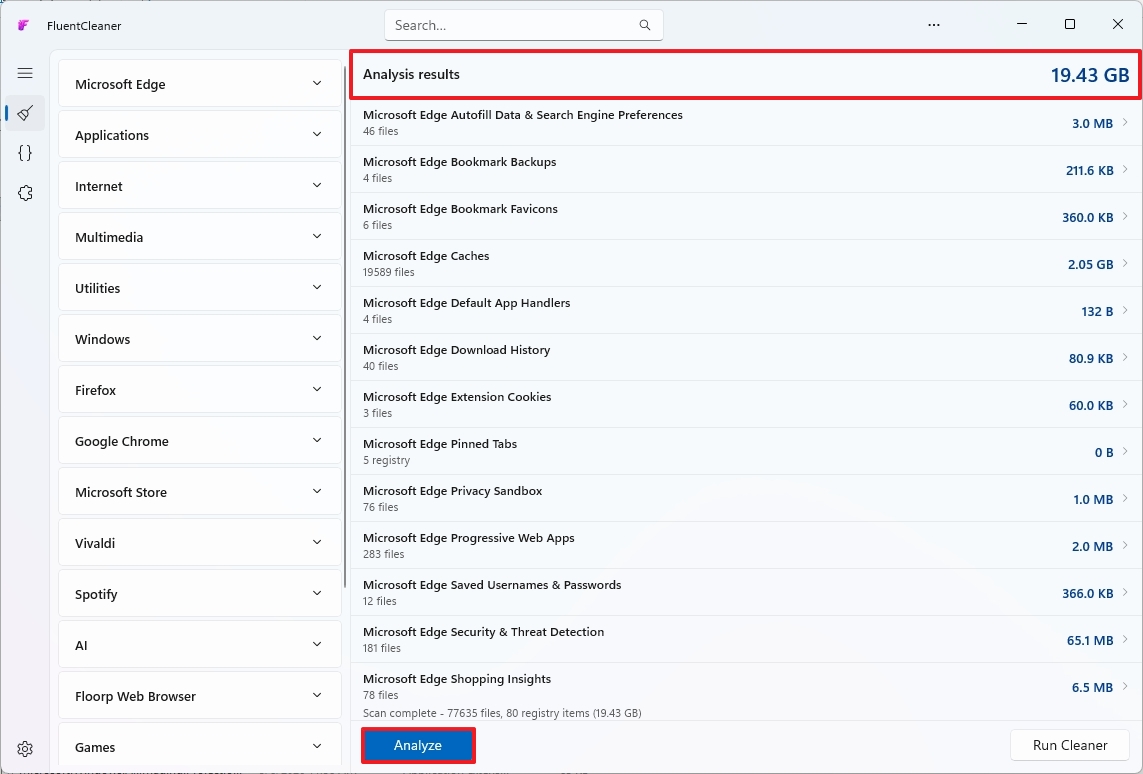
Task: Click the search magnifier icon
Action: (644, 25)
